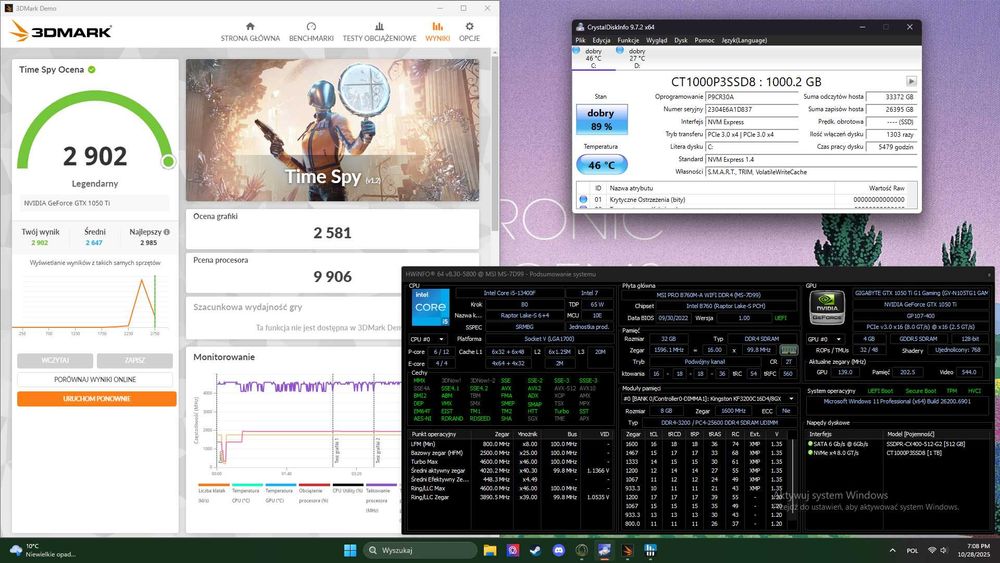Click next disk arrow in CrystalDiskInfo
The width and height of the screenshot is (1000, 563).
(911, 82)
